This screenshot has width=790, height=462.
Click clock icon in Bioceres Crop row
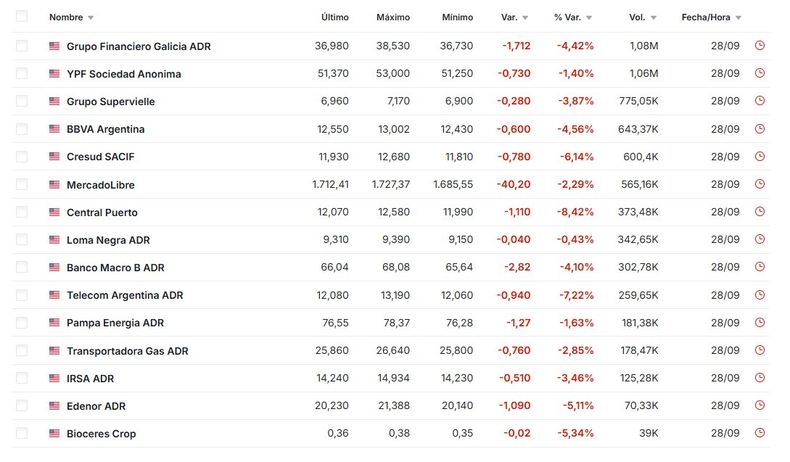click(x=760, y=433)
